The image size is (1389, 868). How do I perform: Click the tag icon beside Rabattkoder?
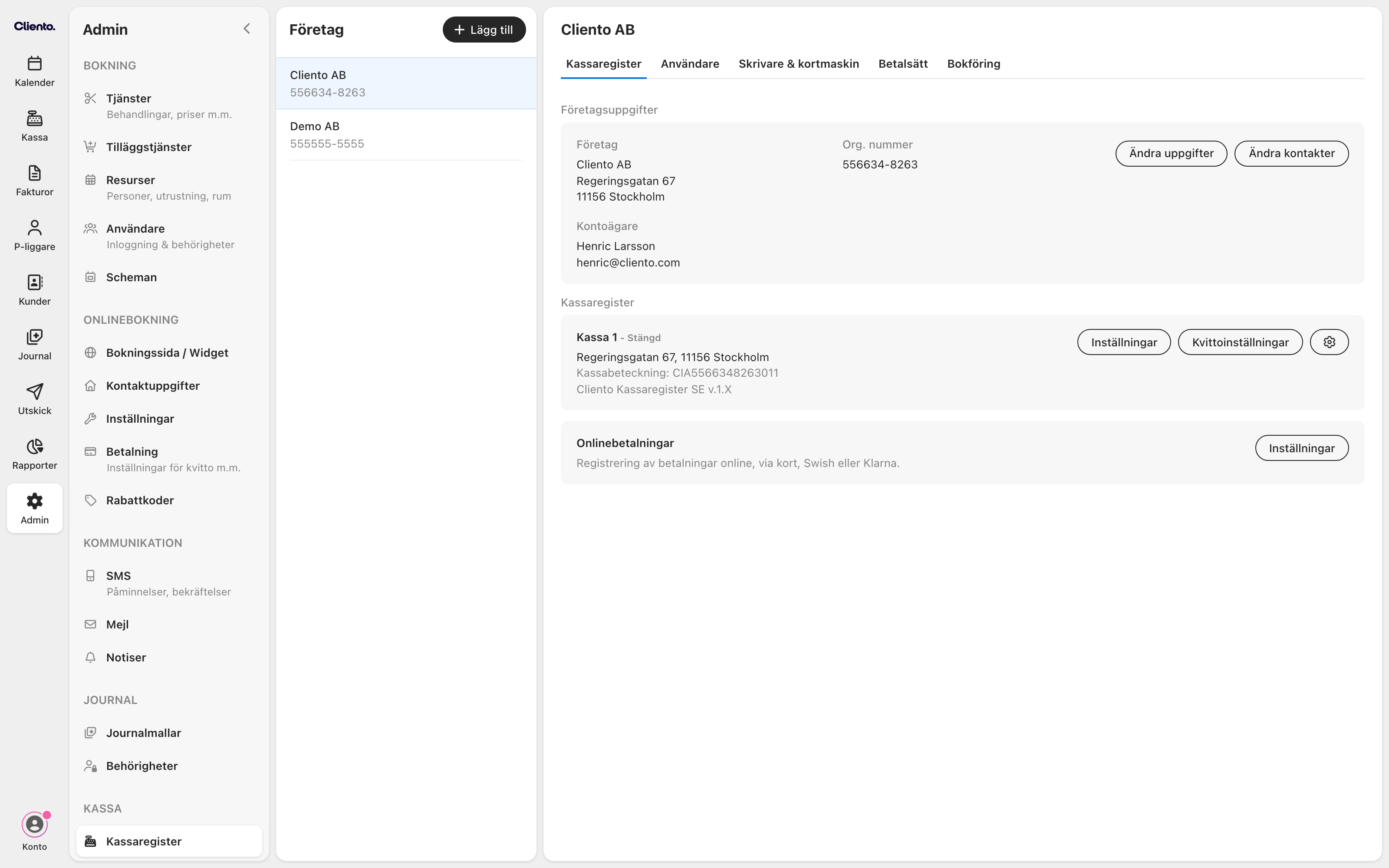coord(90,500)
